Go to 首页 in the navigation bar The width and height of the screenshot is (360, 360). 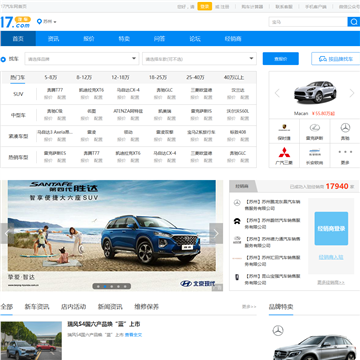pos(18,39)
